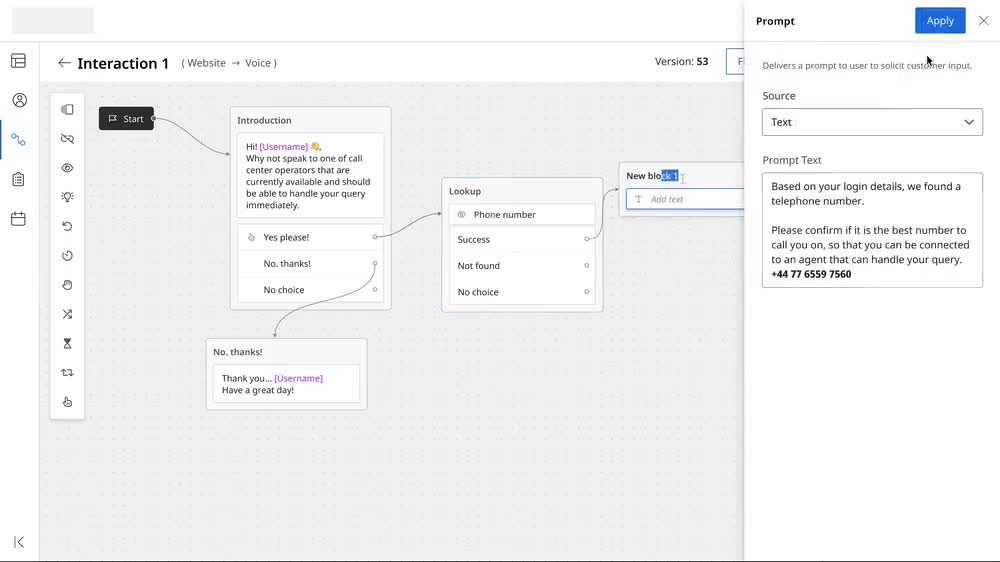Click the Thank you message text
Viewport: 1000px width, 562px height.
pos(286,384)
